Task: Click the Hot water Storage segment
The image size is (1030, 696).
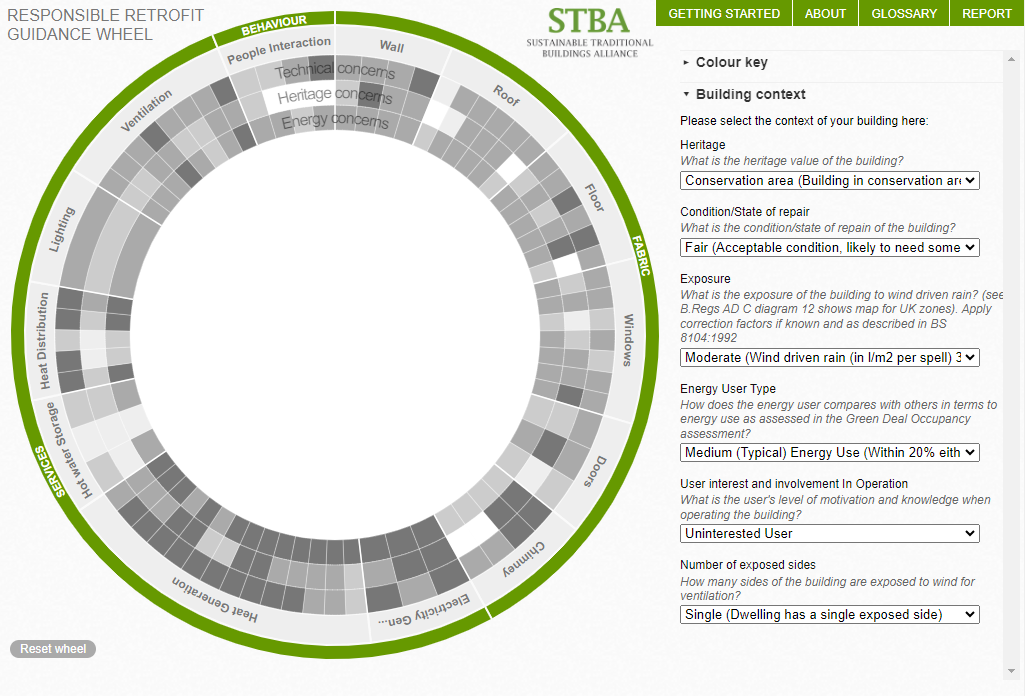Action: point(59,448)
